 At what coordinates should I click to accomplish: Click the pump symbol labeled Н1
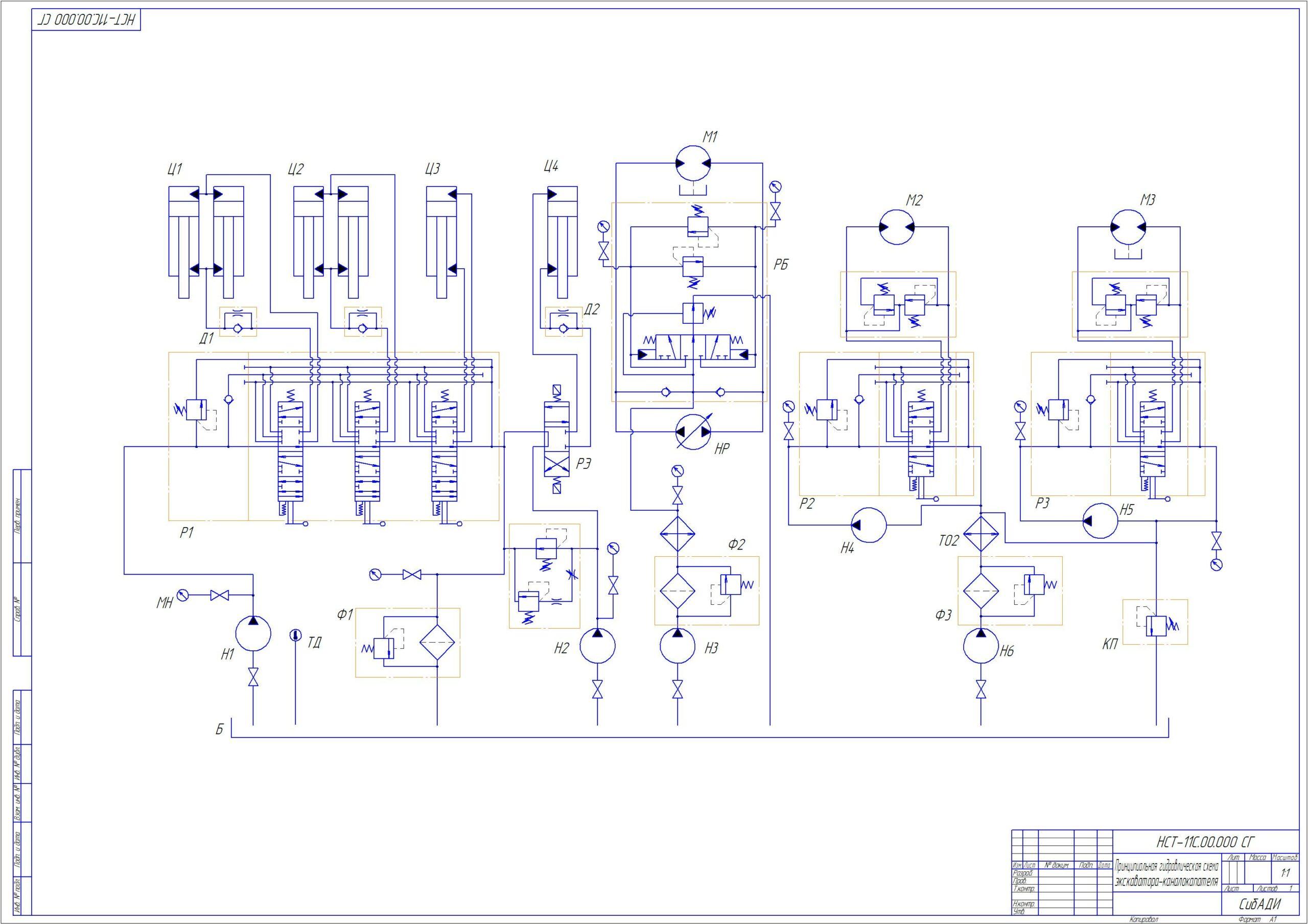253,633
